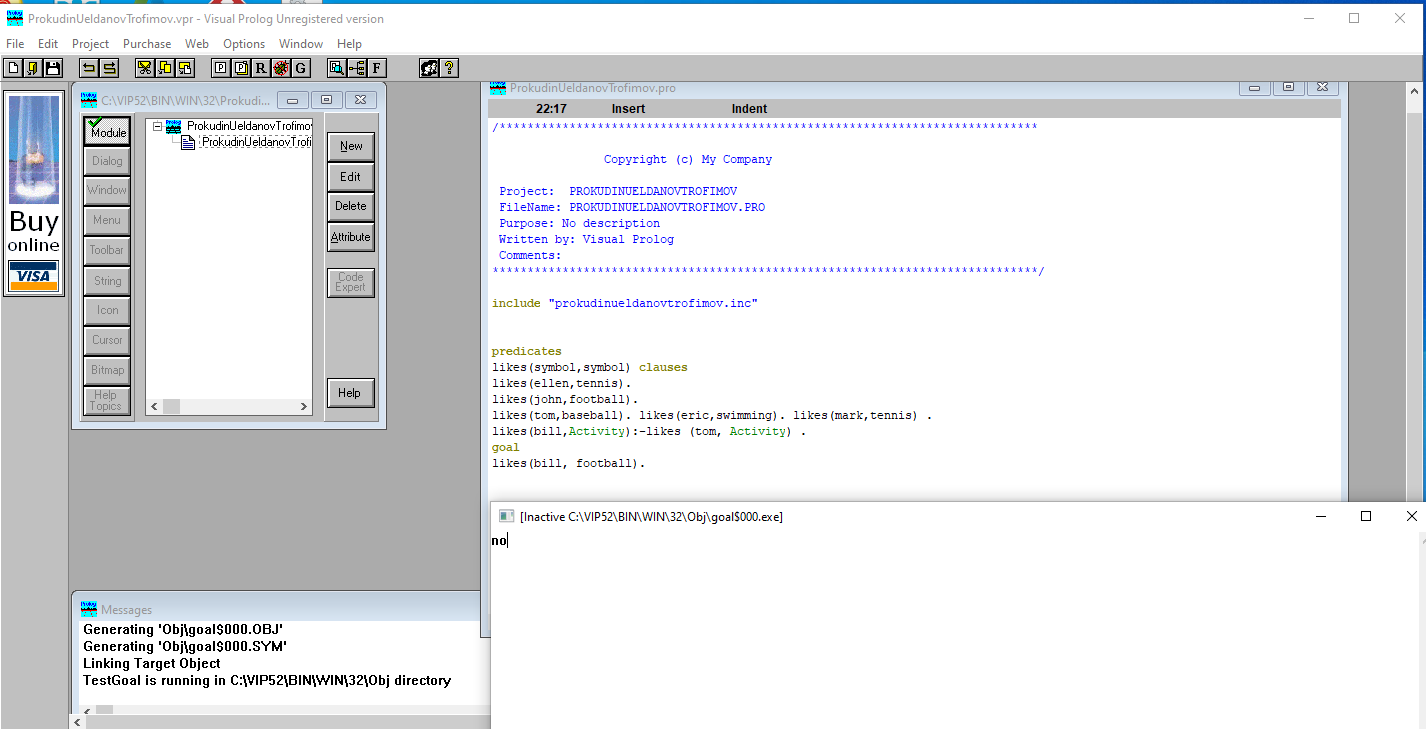Open the Web menu
The height and width of the screenshot is (729, 1426).
pos(197,44)
